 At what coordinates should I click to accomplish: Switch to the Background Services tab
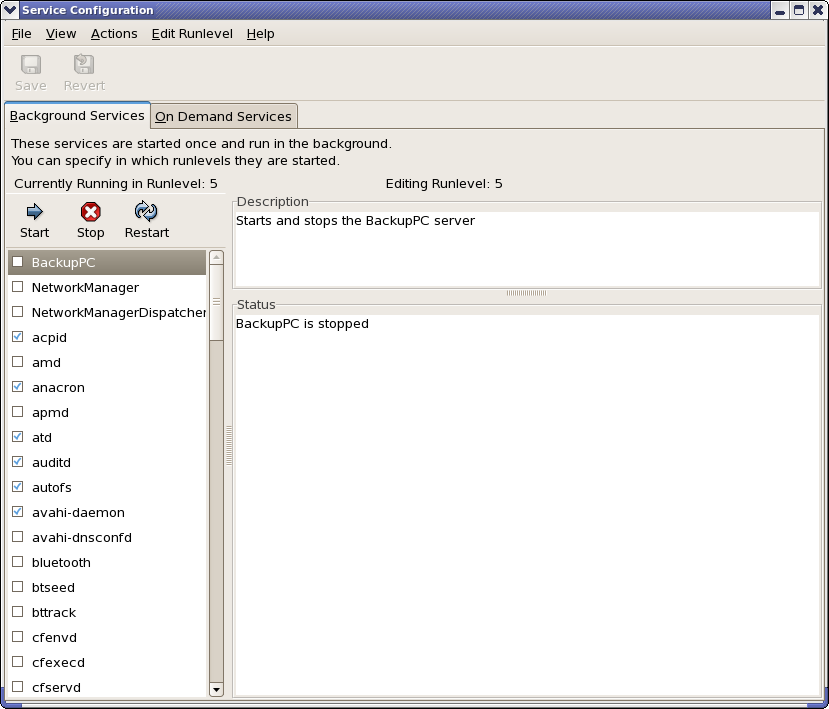pyautogui.click(x=77, y=116)
